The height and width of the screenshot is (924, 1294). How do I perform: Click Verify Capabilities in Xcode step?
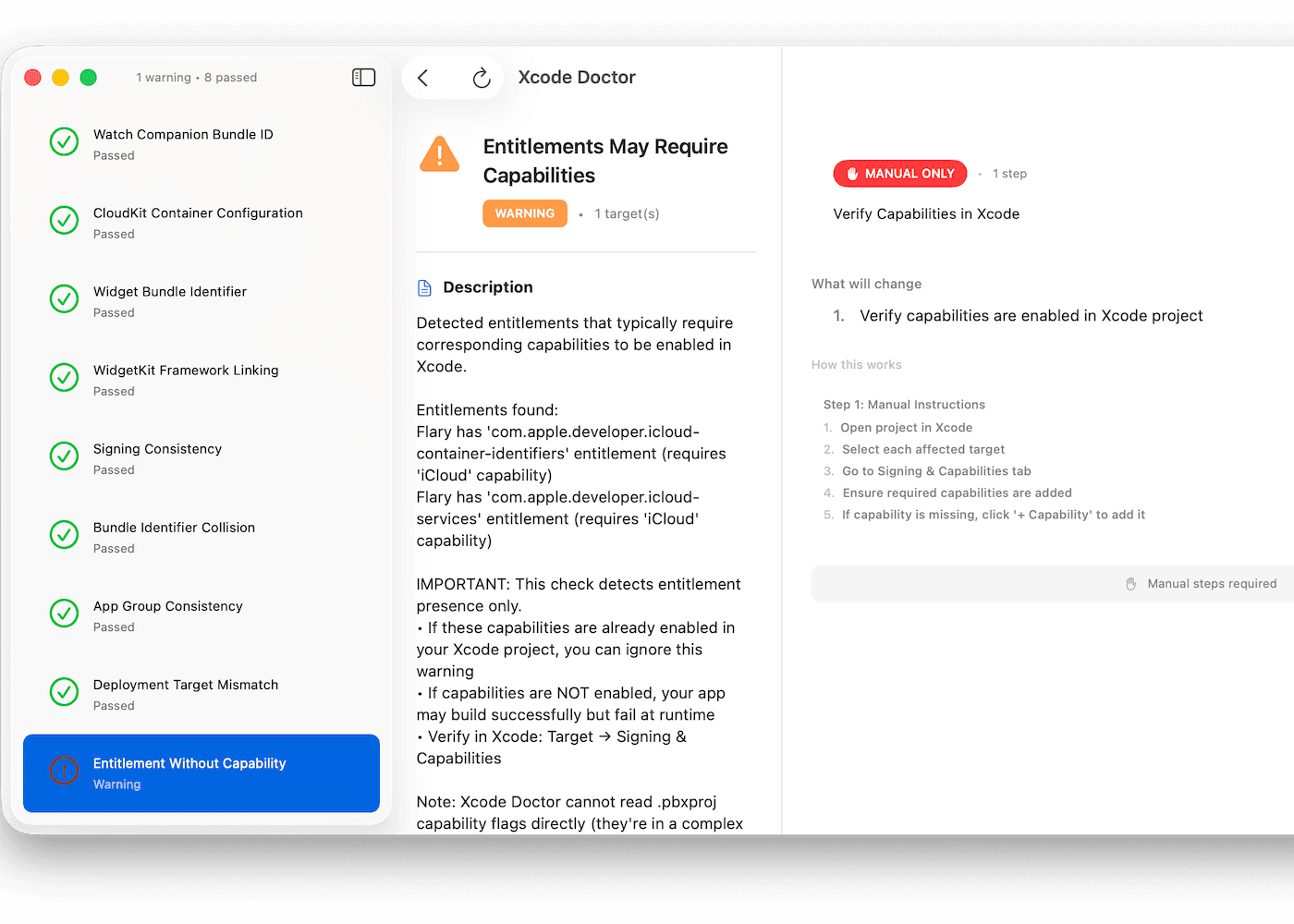926,213
